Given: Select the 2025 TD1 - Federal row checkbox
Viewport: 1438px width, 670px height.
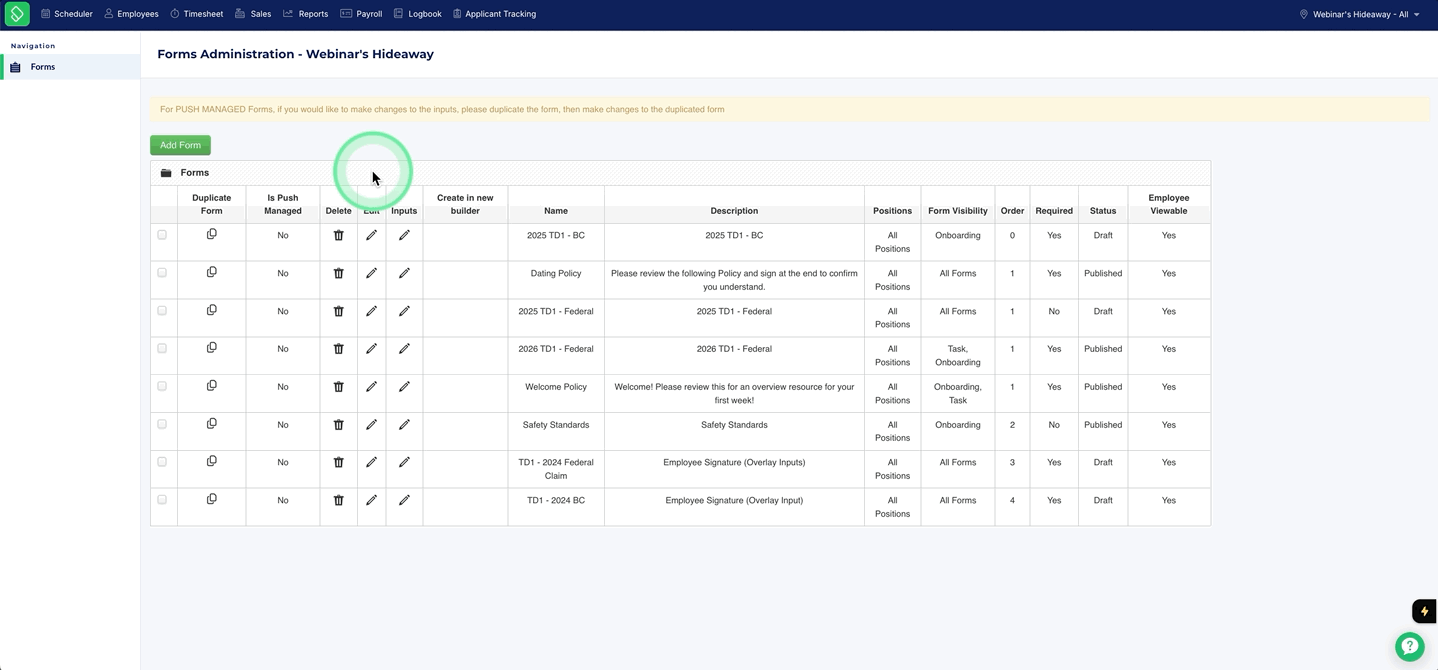Looking at the screenshot, I should [162, 311].
